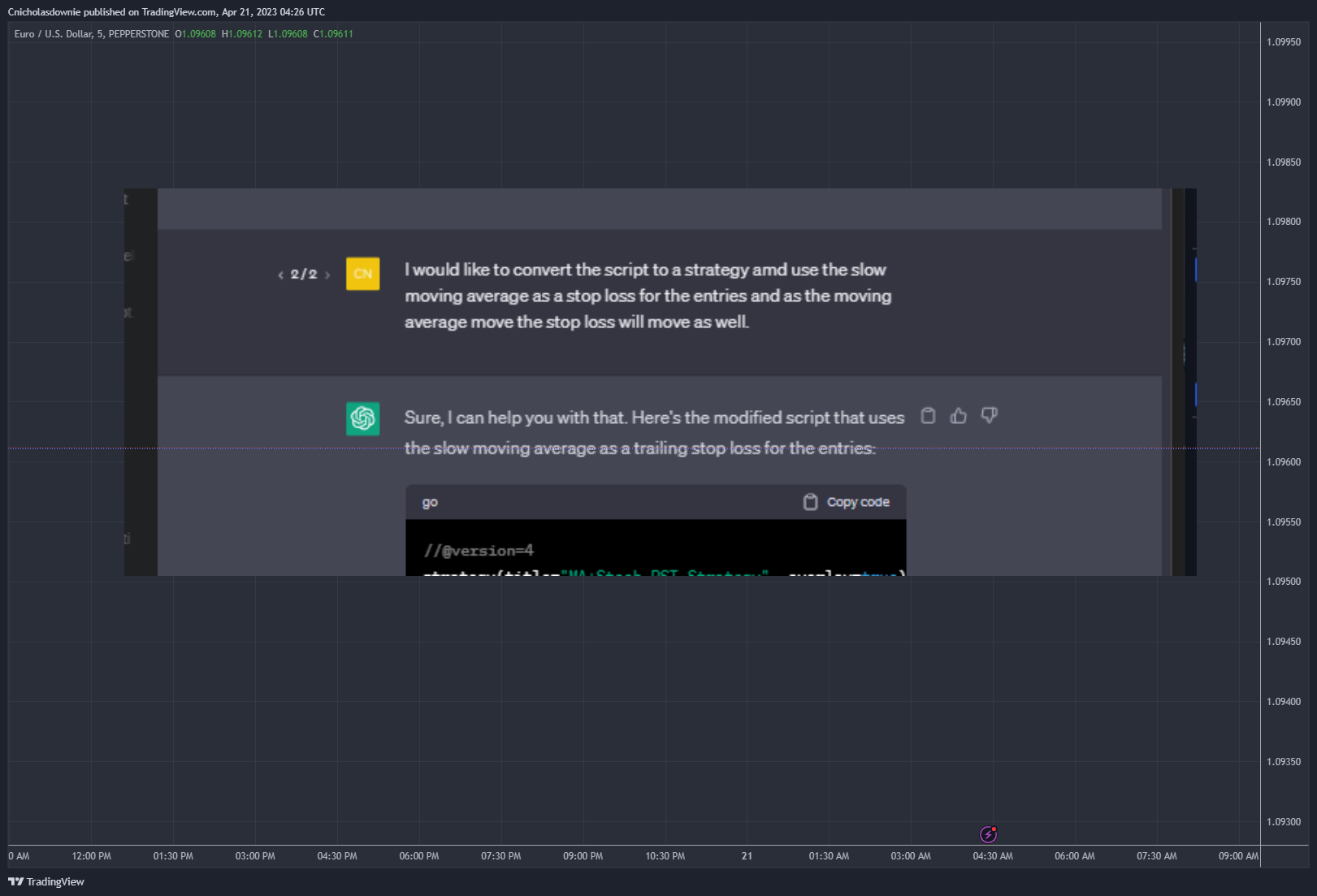Click the 12:00 PM time axis label
The width and height of the screenshot is (1317, 896).
point(92,856)
